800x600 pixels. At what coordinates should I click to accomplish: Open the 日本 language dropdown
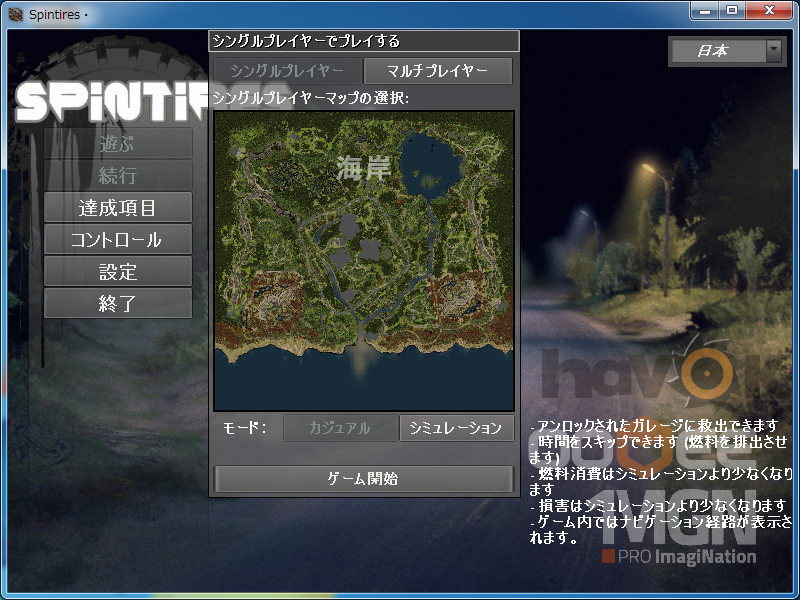coord(725,51)
